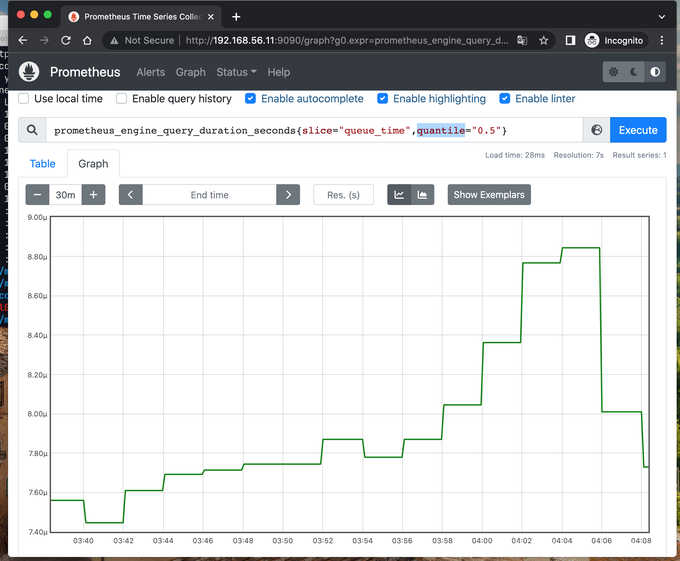The image size is (680, 561).
Task: Disable Enable linter checkbox
Action: point(505,99)
